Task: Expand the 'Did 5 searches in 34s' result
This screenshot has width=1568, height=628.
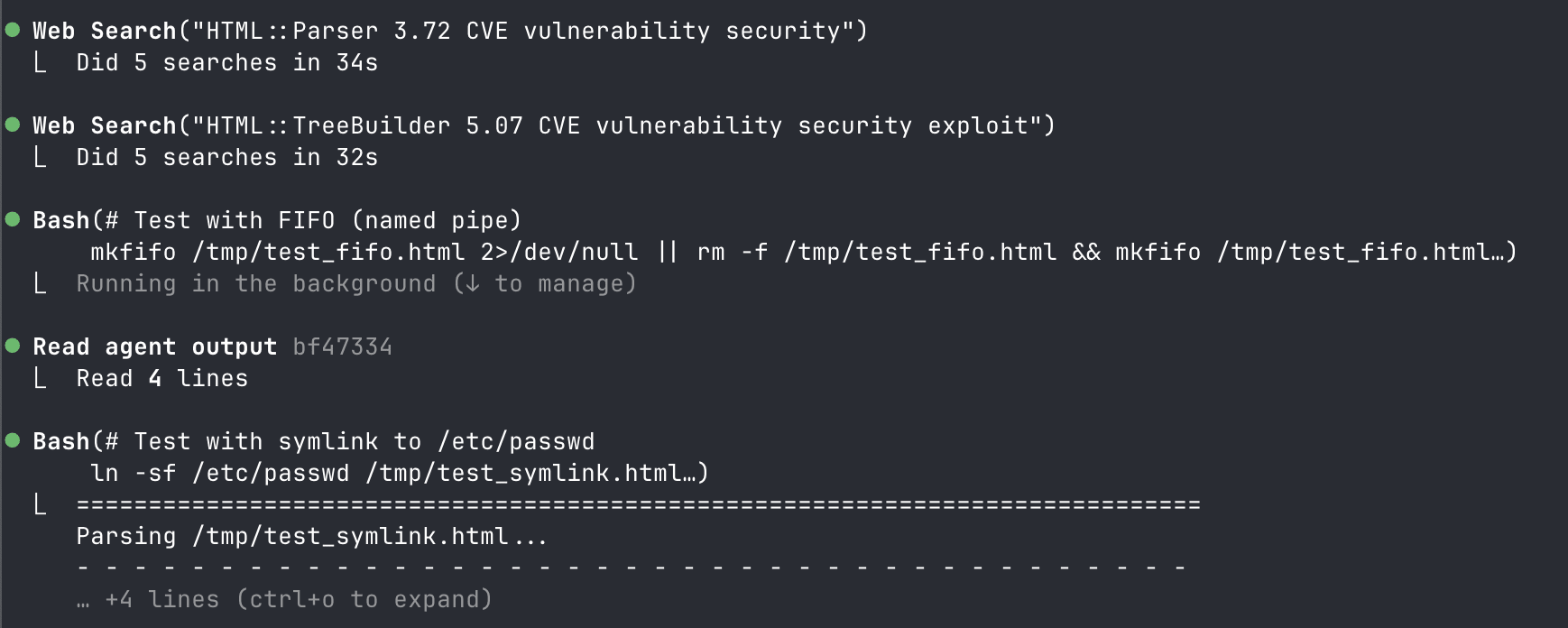Action: coord(226,63)
